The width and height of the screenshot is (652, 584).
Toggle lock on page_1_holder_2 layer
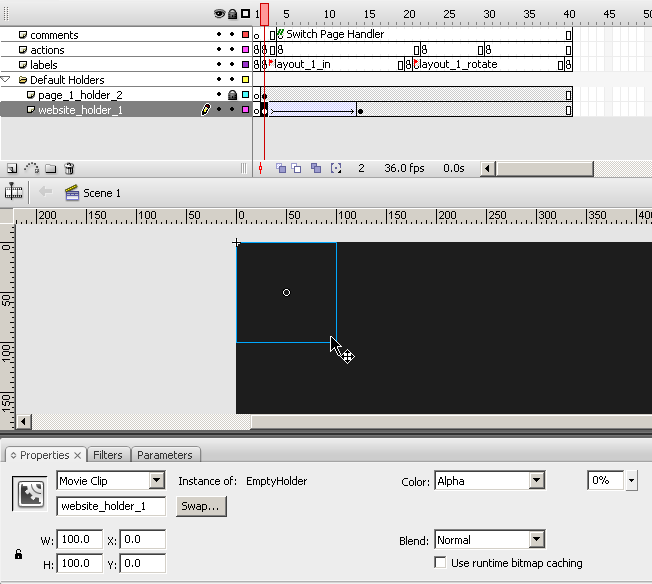232,95
